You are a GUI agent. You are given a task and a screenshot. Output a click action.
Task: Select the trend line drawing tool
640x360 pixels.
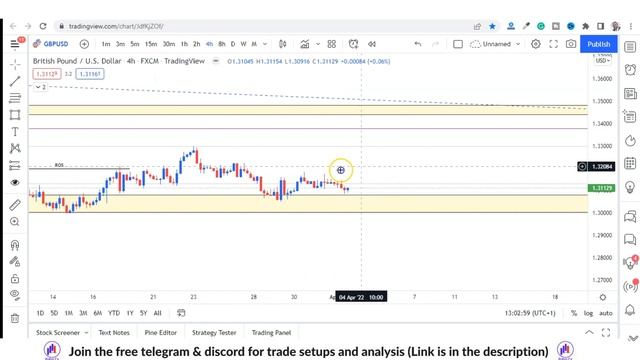click(x=15, y=81)
